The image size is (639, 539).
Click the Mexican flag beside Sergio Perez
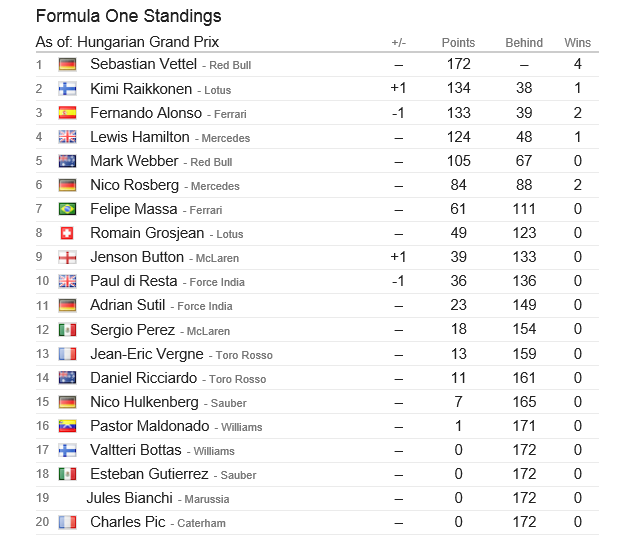coord(68,330)
